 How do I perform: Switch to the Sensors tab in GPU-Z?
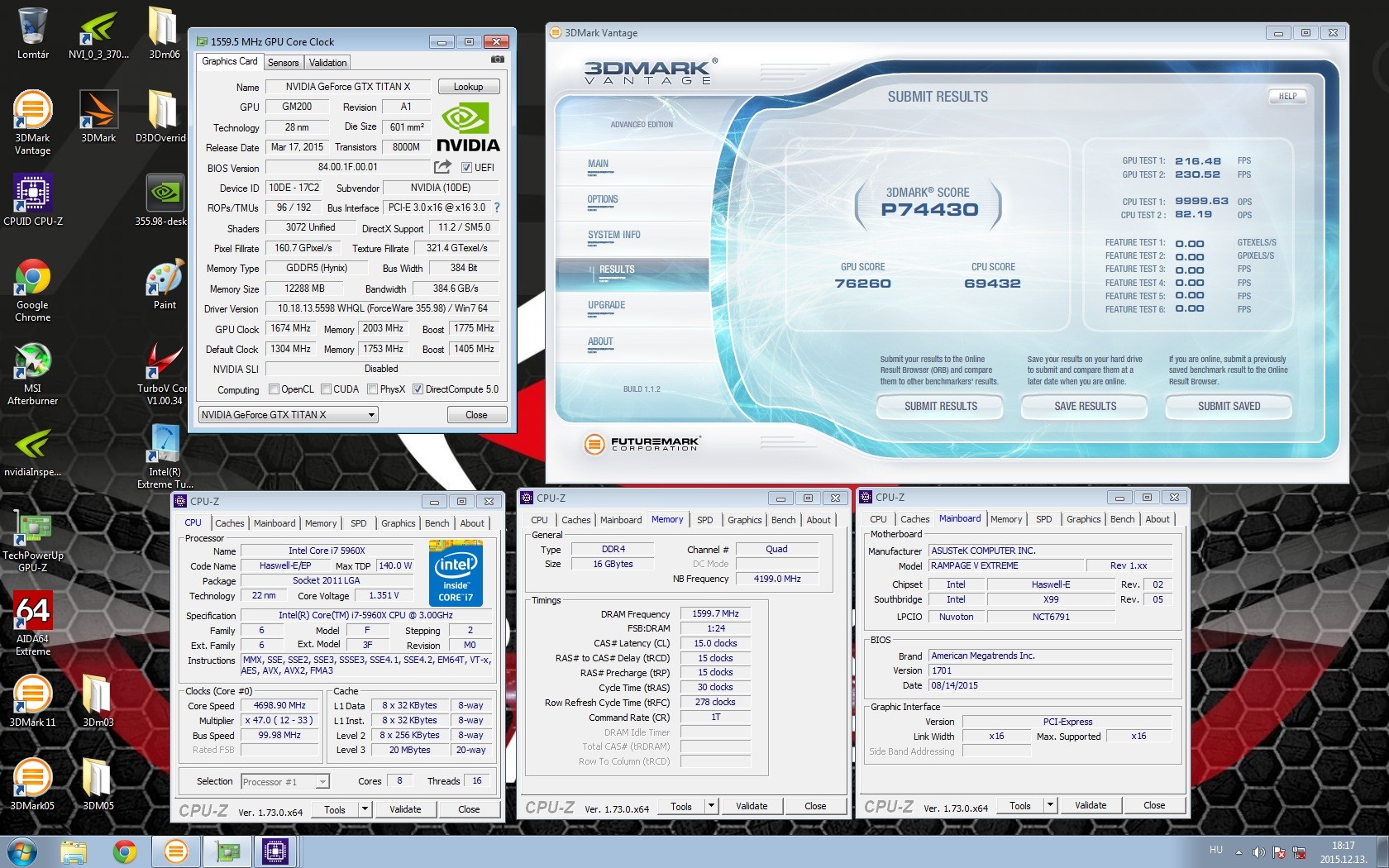click(x=283, y=63)
